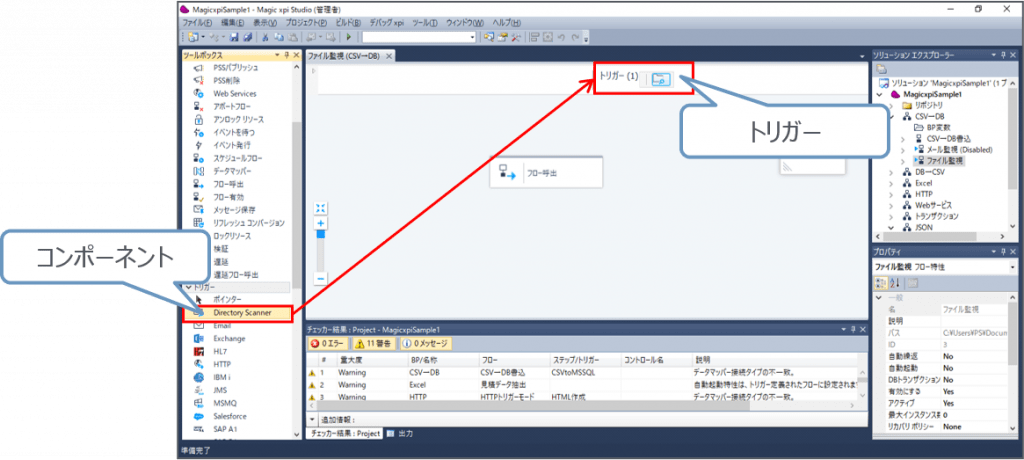Click the fit-to-screen zoom icon on canvas

coord(321,208)
